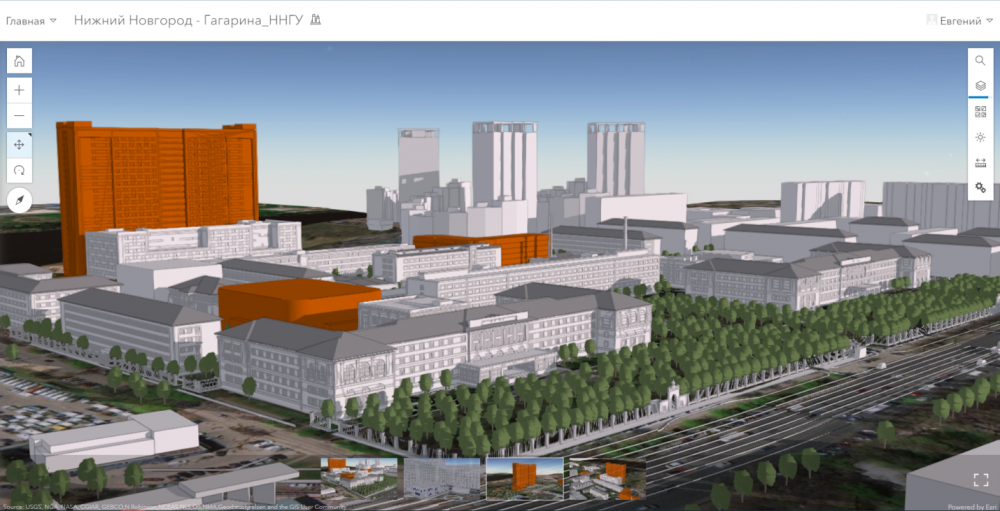Image resolution: width=1000 pixels, height=511 pixels.
Task: Toggle the Layers panel
Action: click(x=980, y=86)
